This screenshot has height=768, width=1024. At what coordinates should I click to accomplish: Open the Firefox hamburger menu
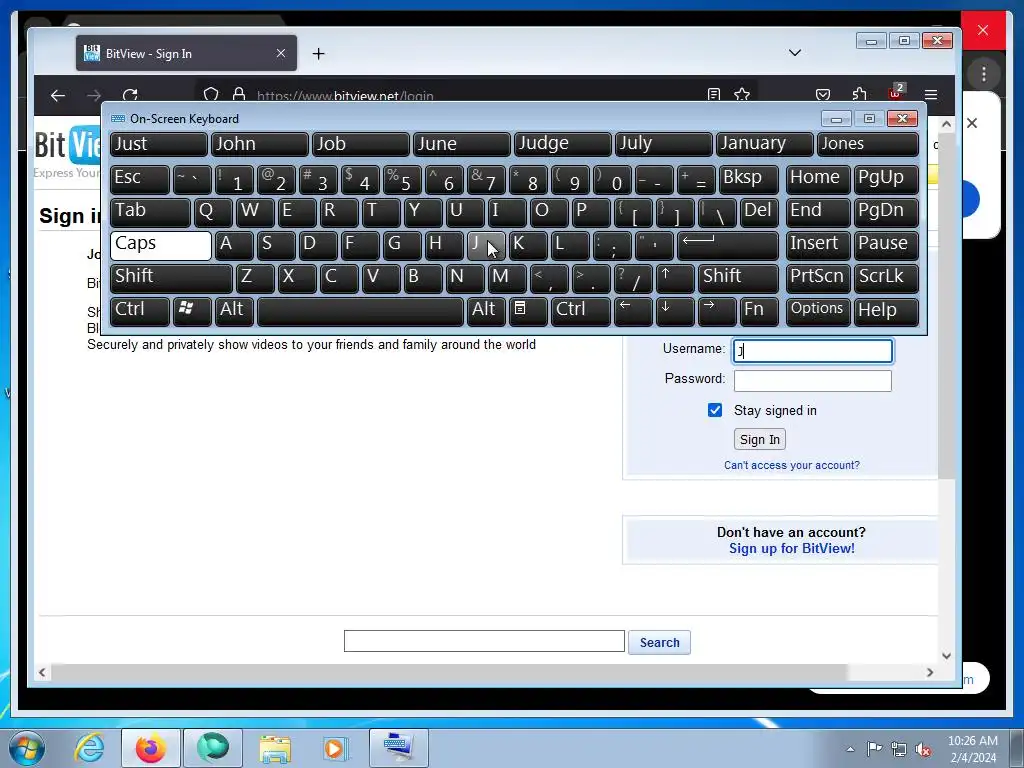pyautogui.click(x=931, y=95)
